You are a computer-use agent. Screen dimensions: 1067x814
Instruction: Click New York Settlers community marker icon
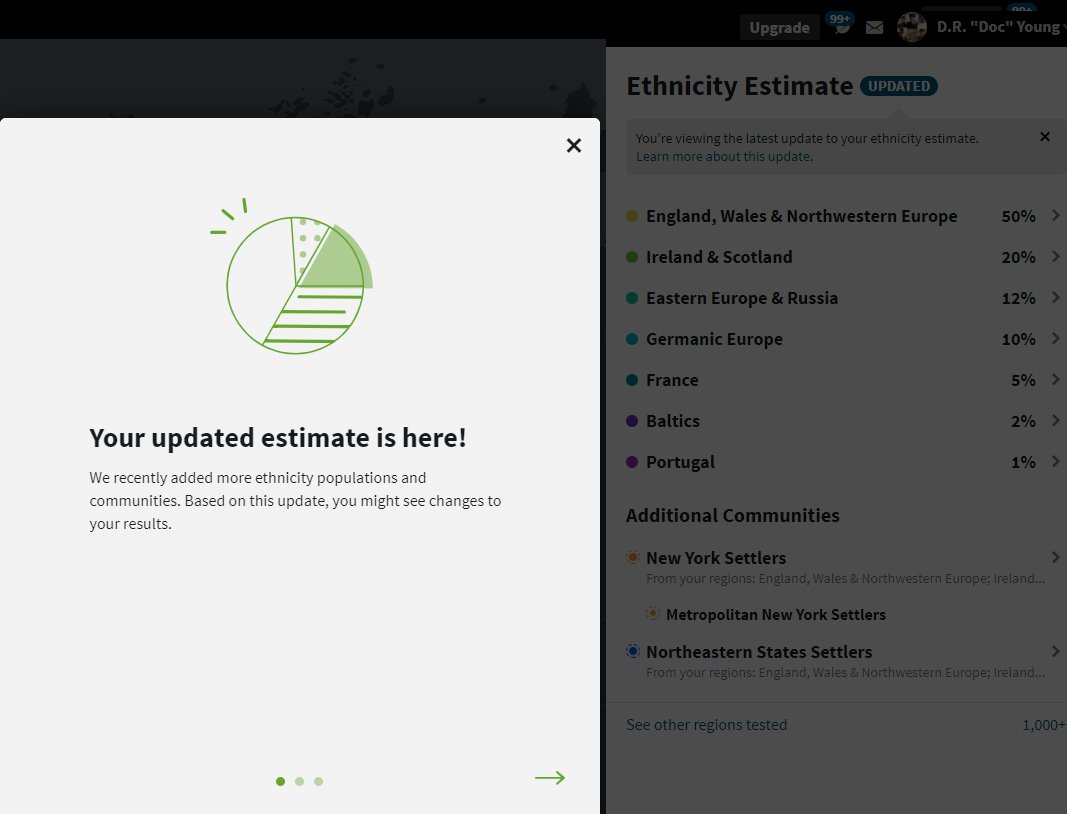pos(633,557)
